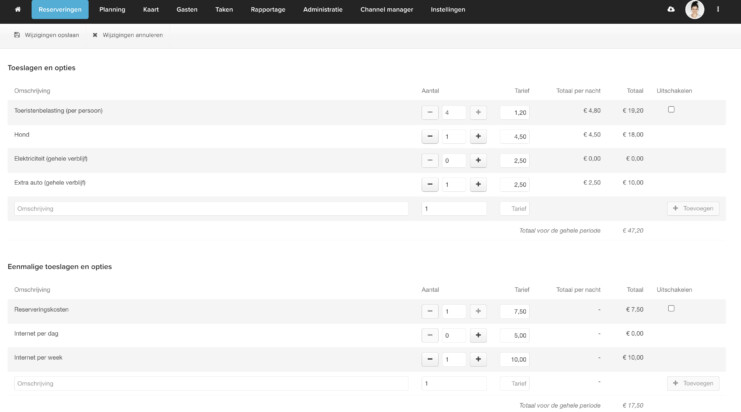This screenshot has height=412, width=741.
Task: Open the three-dot more options menu
Action: click(718, 9)
